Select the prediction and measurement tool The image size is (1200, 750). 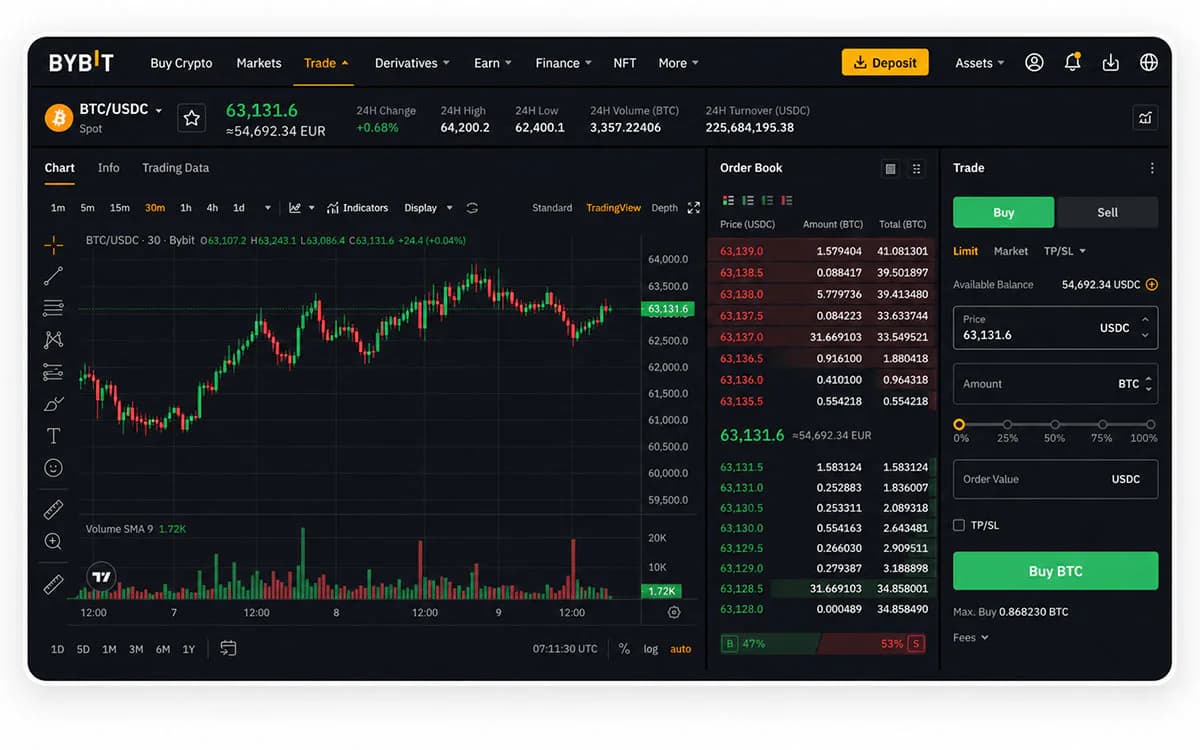pyautogui.click(x=54, y=372)
